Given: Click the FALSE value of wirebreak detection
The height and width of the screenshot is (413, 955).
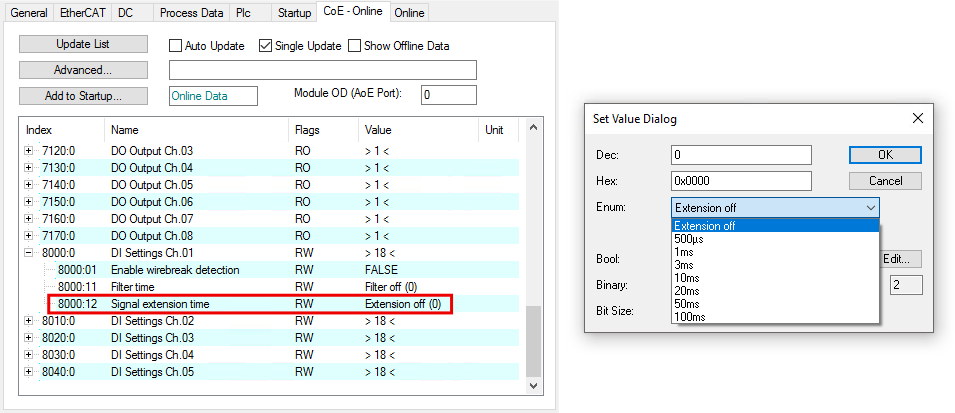Looking at the screenshot, I should point(381,270).
